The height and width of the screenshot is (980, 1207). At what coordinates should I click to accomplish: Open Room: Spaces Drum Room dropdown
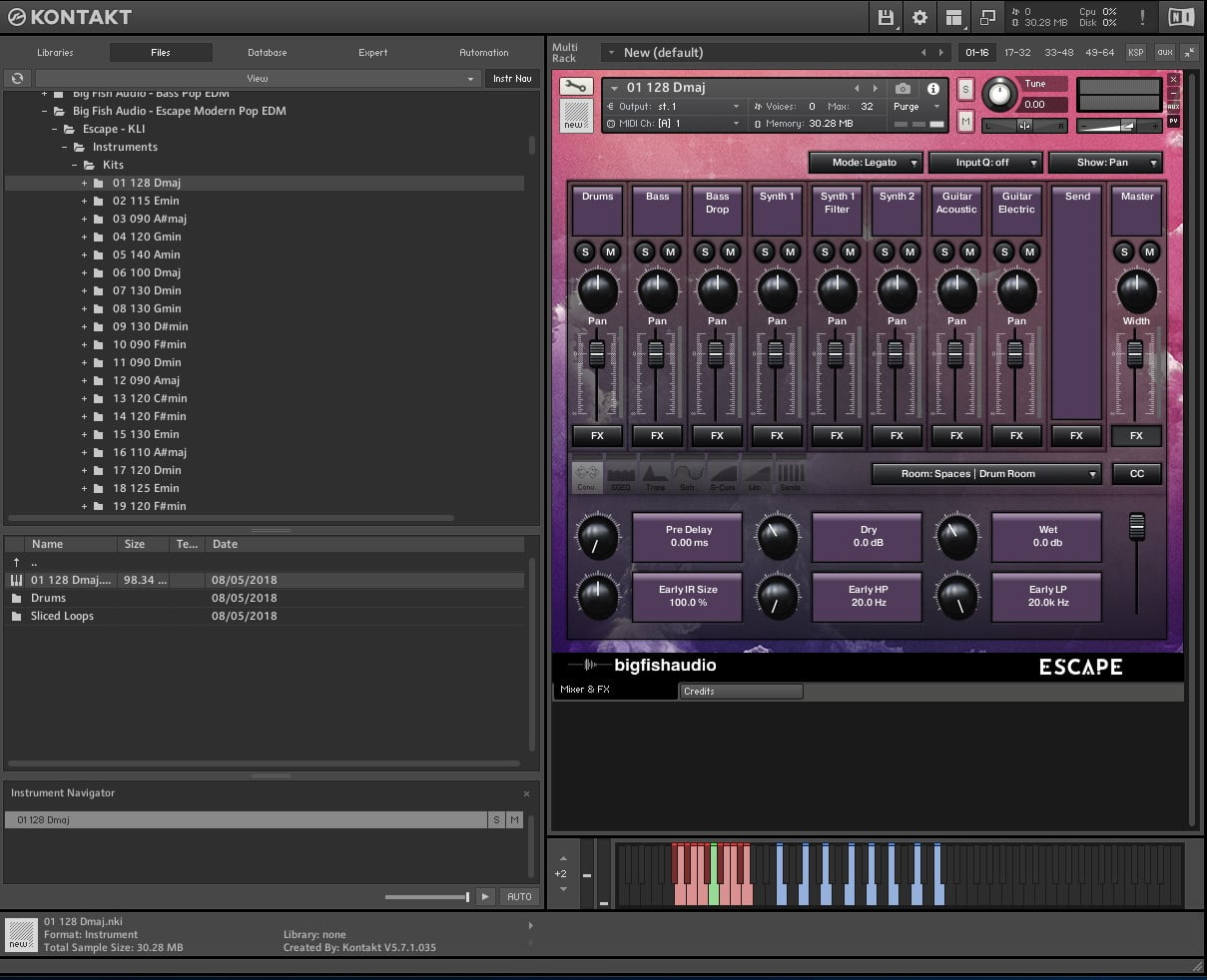pyautogui.click(x=985, y=474)
